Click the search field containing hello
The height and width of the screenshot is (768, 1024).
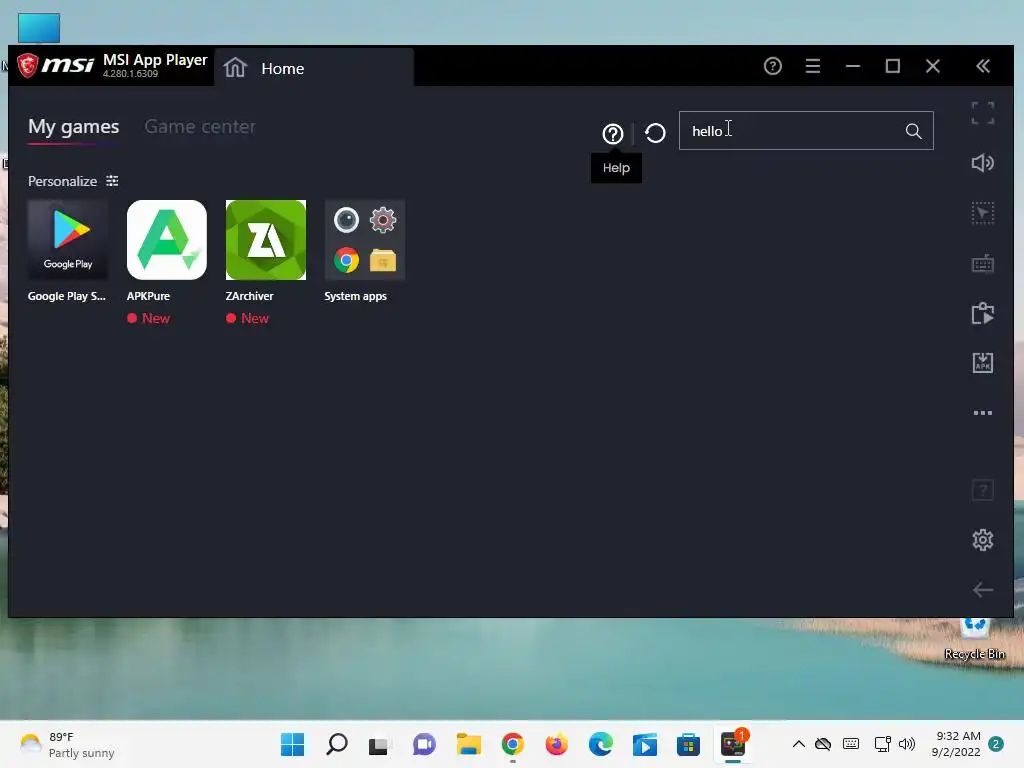click(807, 131)
